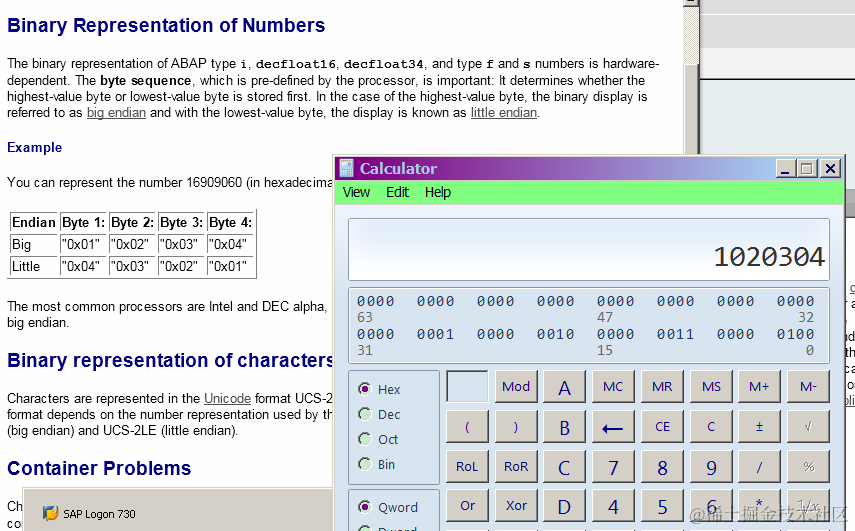Click the Calculator title bar icon

click(x=346, y=168)
